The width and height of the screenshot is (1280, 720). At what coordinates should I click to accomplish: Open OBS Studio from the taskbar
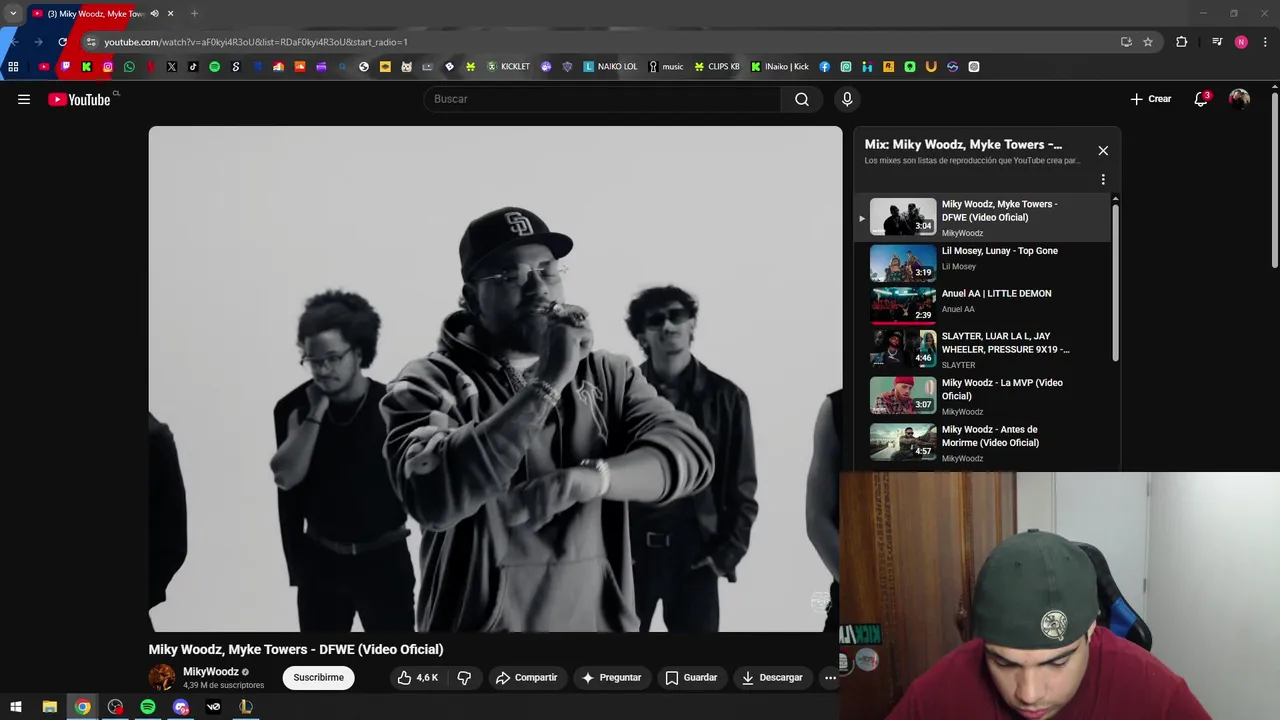[x=116, y=707]
